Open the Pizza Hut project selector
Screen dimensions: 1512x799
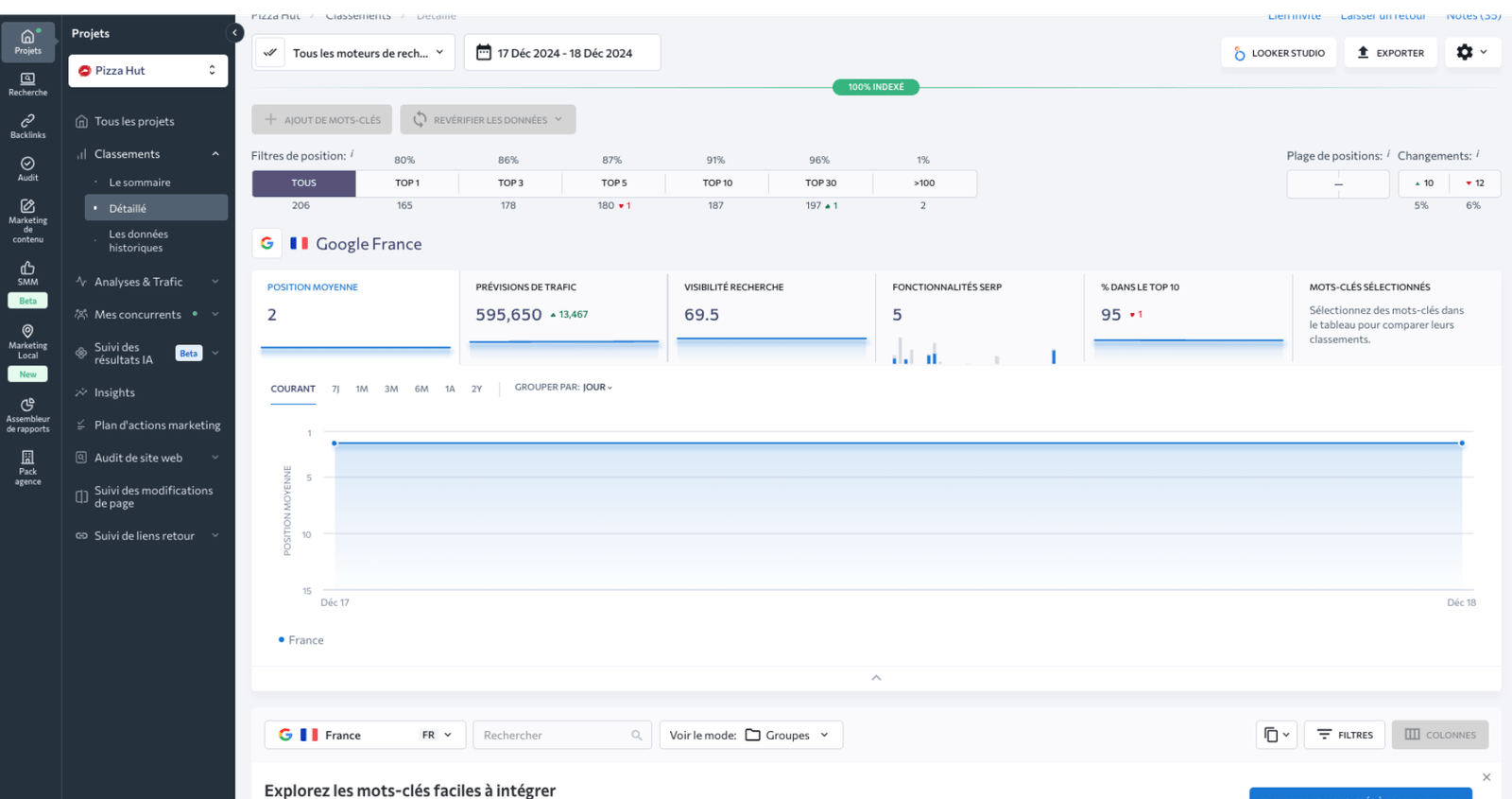coord(148,71)
